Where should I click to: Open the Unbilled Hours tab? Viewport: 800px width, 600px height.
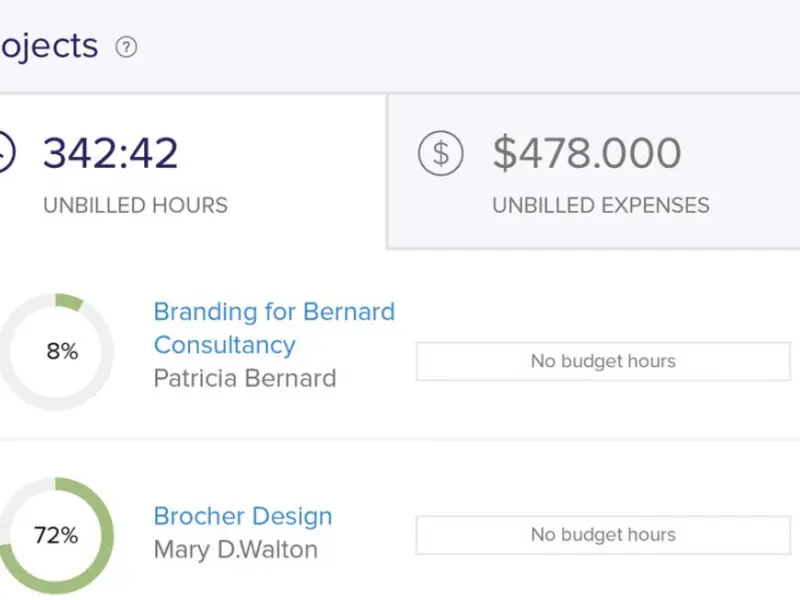click(190, 172)
